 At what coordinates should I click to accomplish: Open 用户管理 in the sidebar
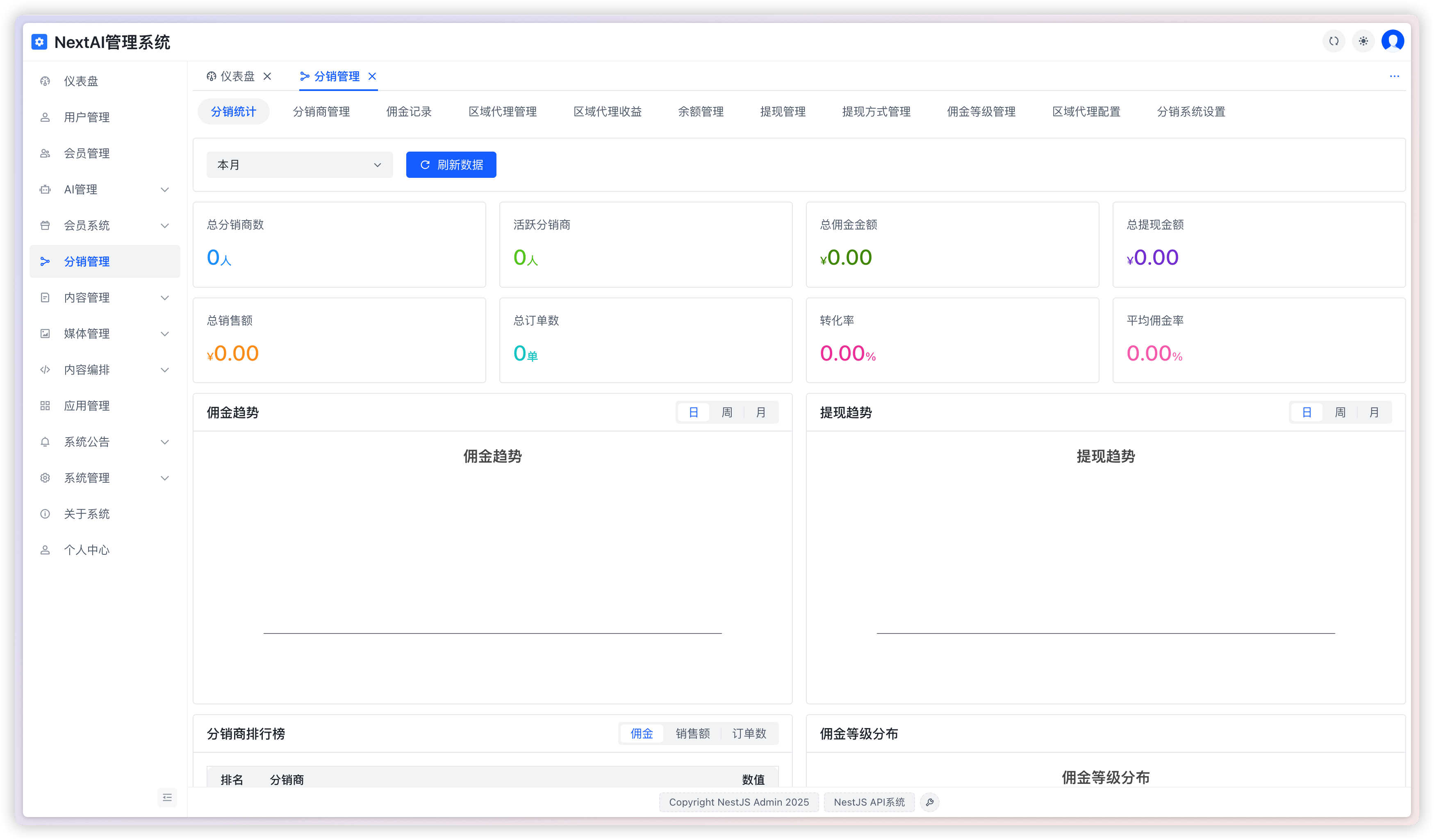point(105,117)
